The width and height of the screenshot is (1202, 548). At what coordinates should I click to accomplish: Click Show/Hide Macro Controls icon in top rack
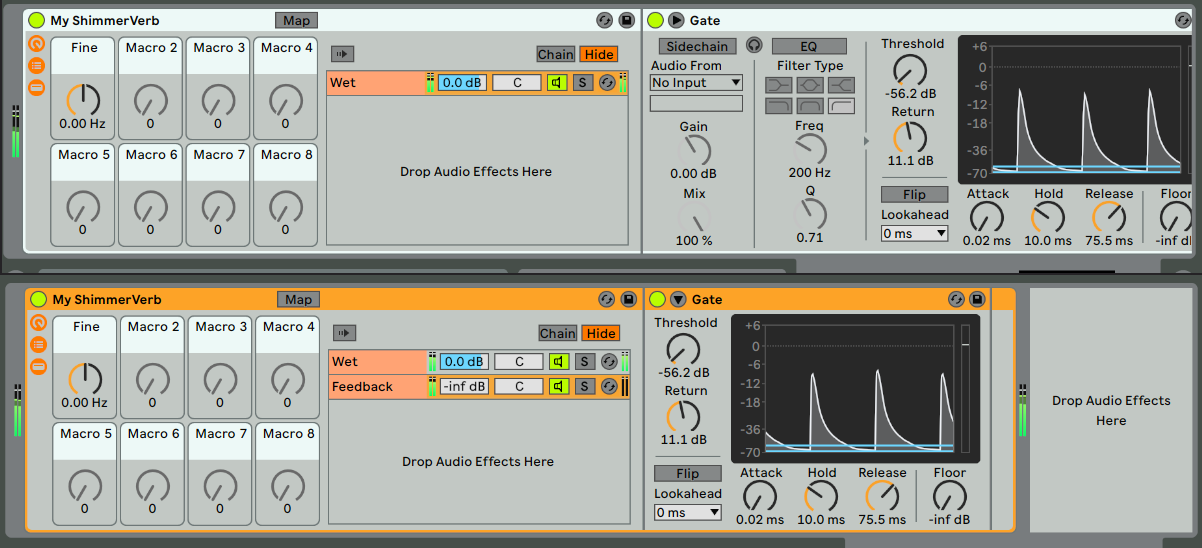[x=37, y=44]
